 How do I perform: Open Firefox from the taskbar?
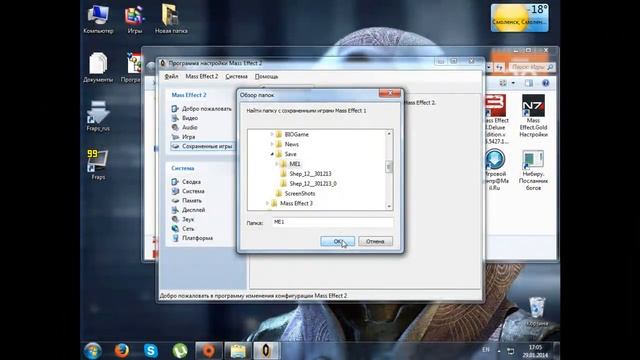tap(122, 351)
